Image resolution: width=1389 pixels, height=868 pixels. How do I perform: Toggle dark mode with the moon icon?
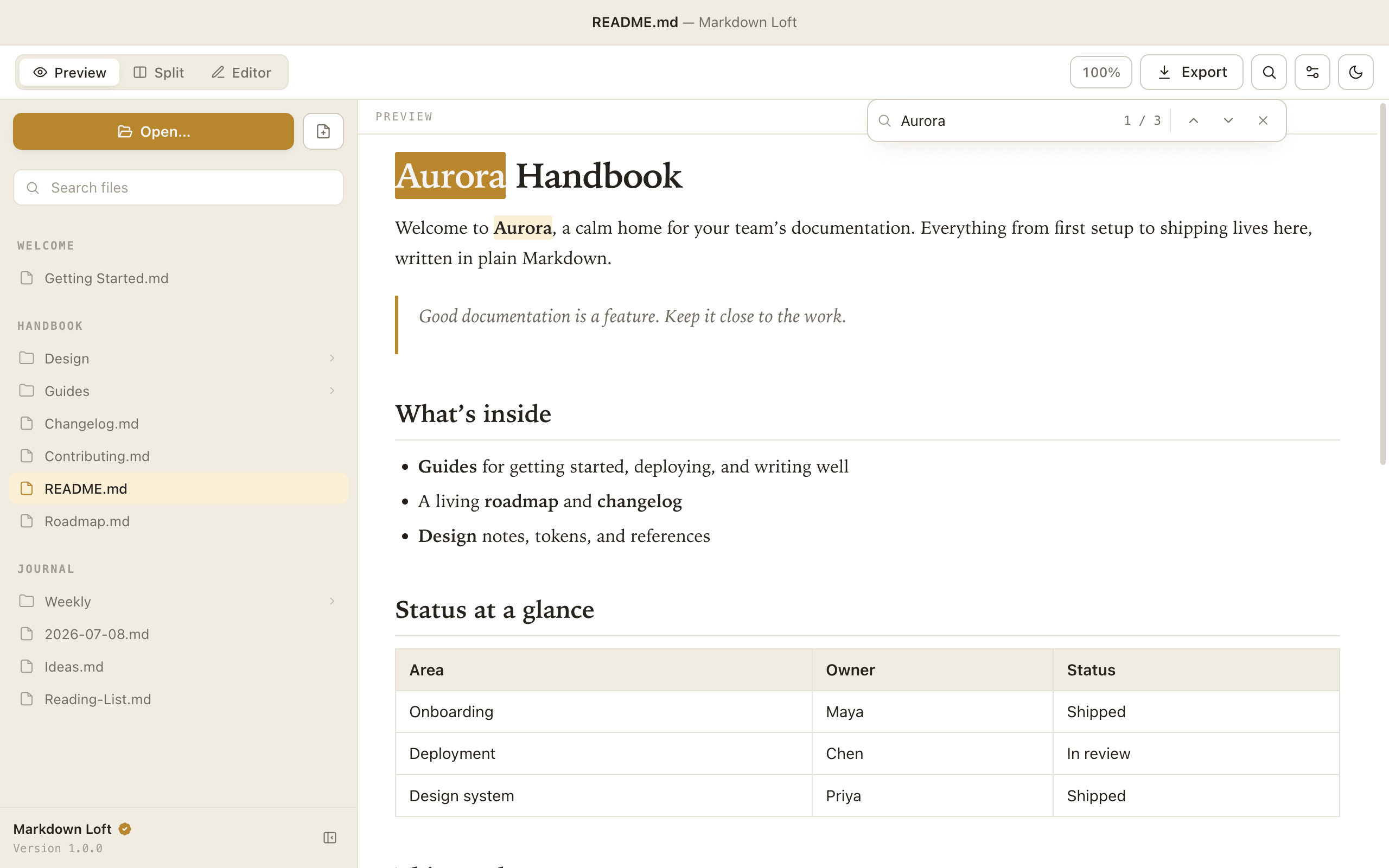pyautogui.click(x=1355, y=72)
